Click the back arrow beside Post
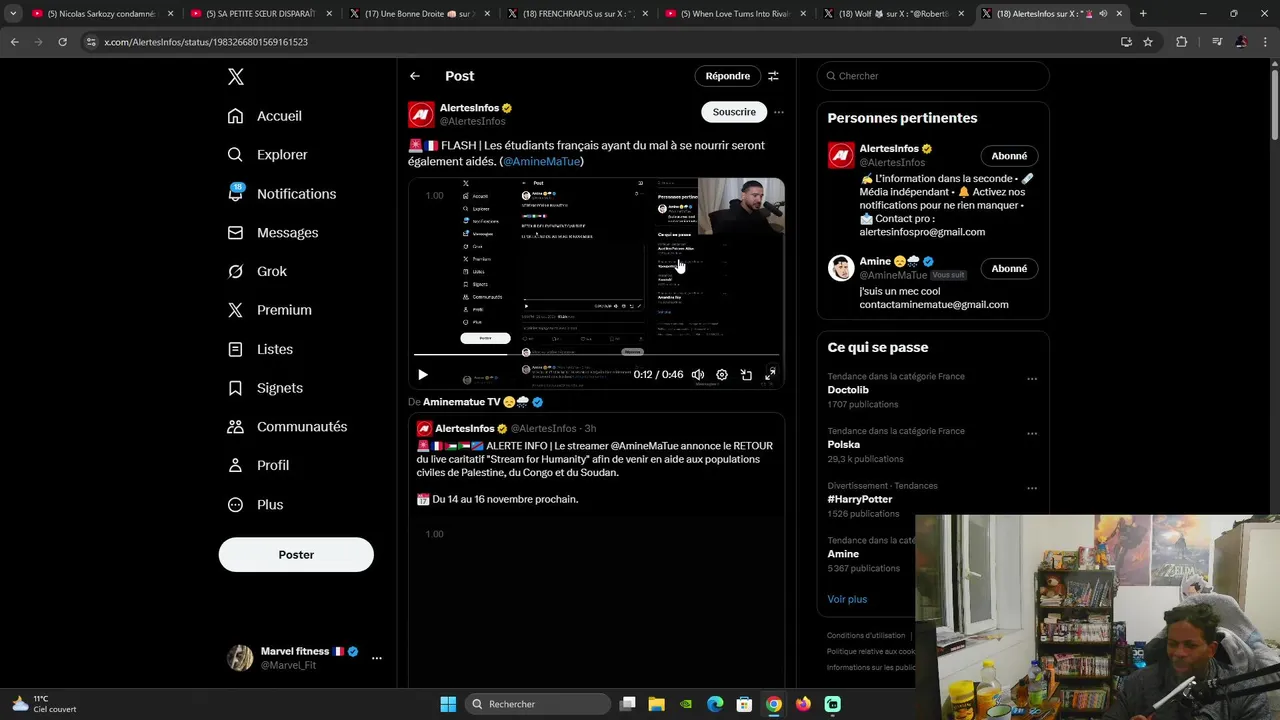Screen dimensions: 1280x720 click(x=415, y=76)
